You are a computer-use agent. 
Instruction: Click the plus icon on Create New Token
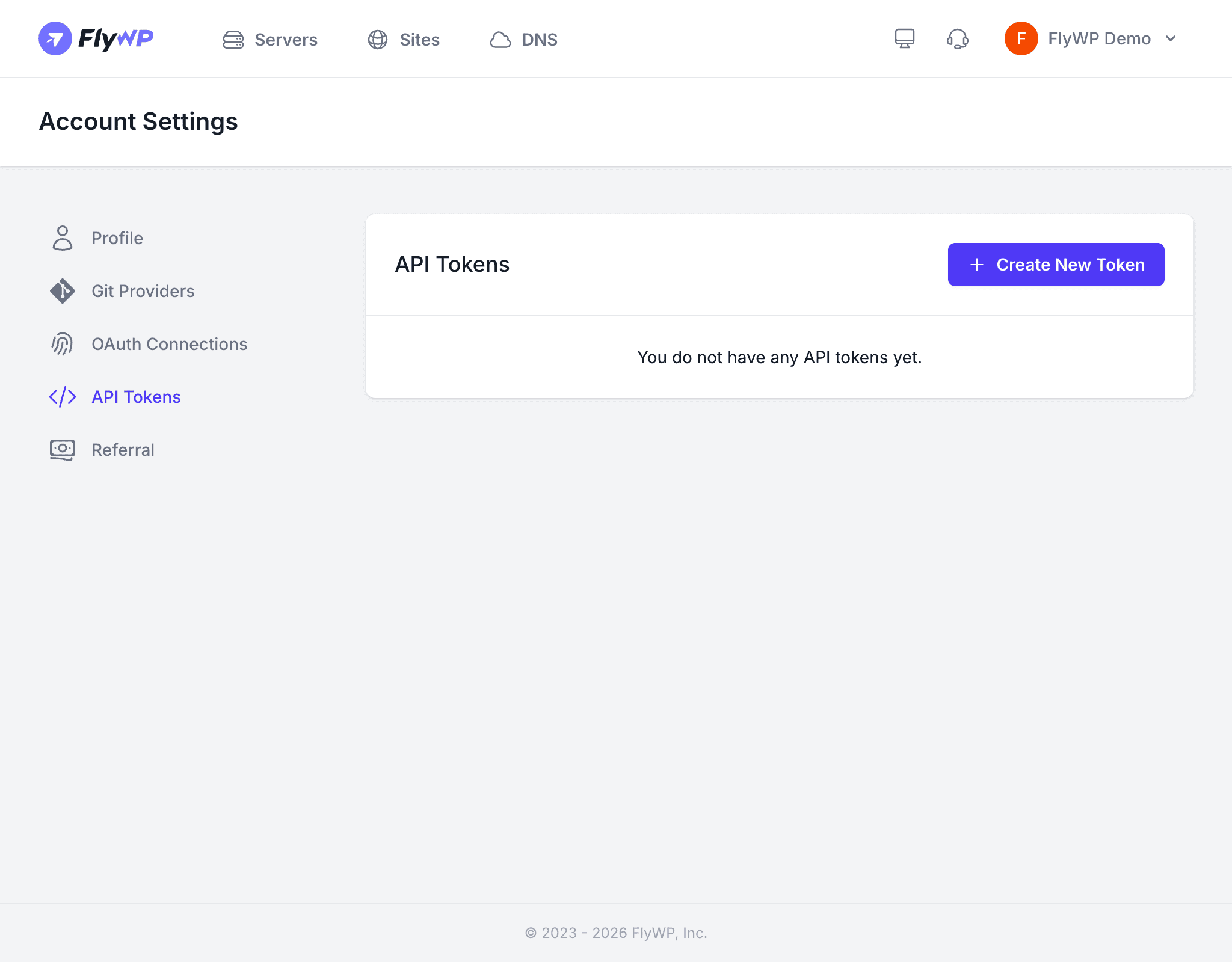point(977,265)
